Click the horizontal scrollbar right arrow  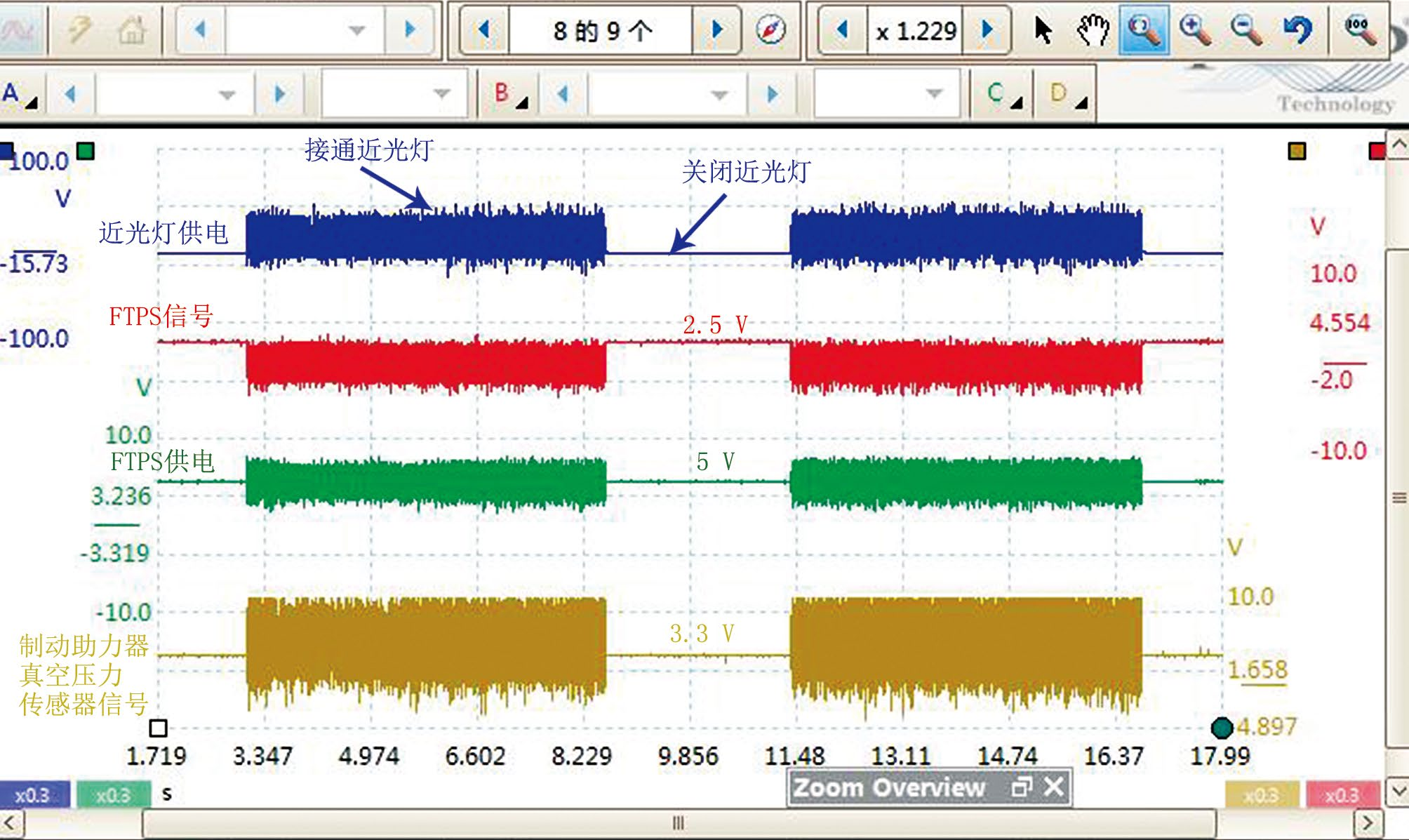pyautogui.click(x=1368, y=822)
